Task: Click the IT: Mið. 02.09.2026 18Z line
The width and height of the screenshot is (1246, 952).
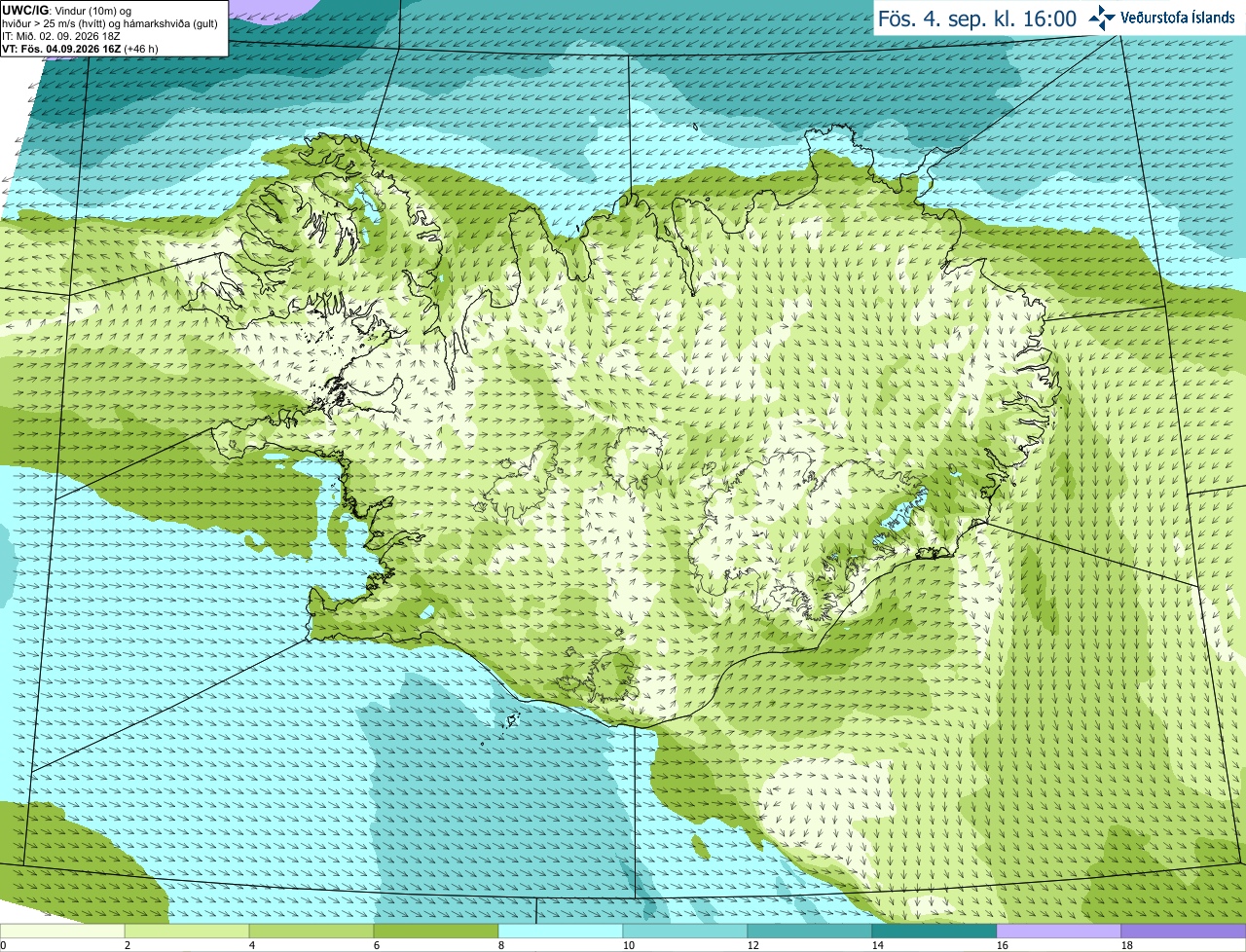Action: point(61,36)
